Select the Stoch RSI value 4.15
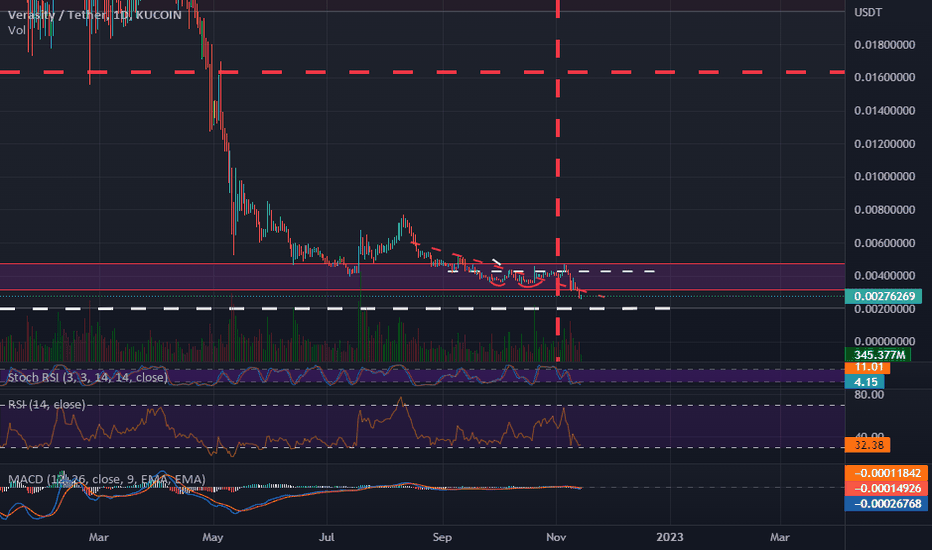The width and height of the screenshot is (932, 550). coord(864,382)
